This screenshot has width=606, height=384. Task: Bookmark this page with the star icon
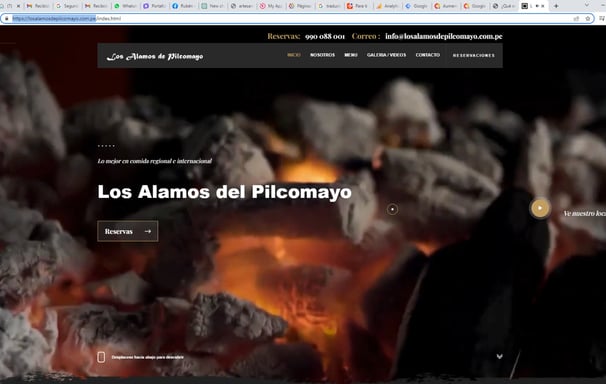[587, 18]
